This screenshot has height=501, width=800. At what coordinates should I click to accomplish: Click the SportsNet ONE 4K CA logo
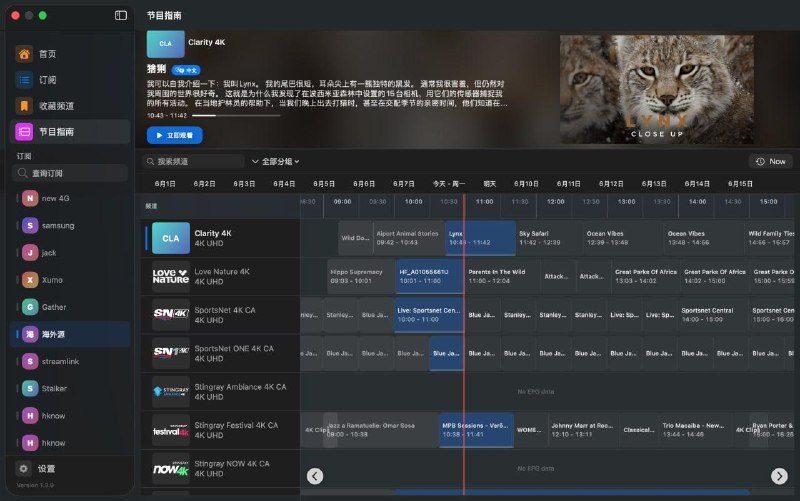point(171,353)
